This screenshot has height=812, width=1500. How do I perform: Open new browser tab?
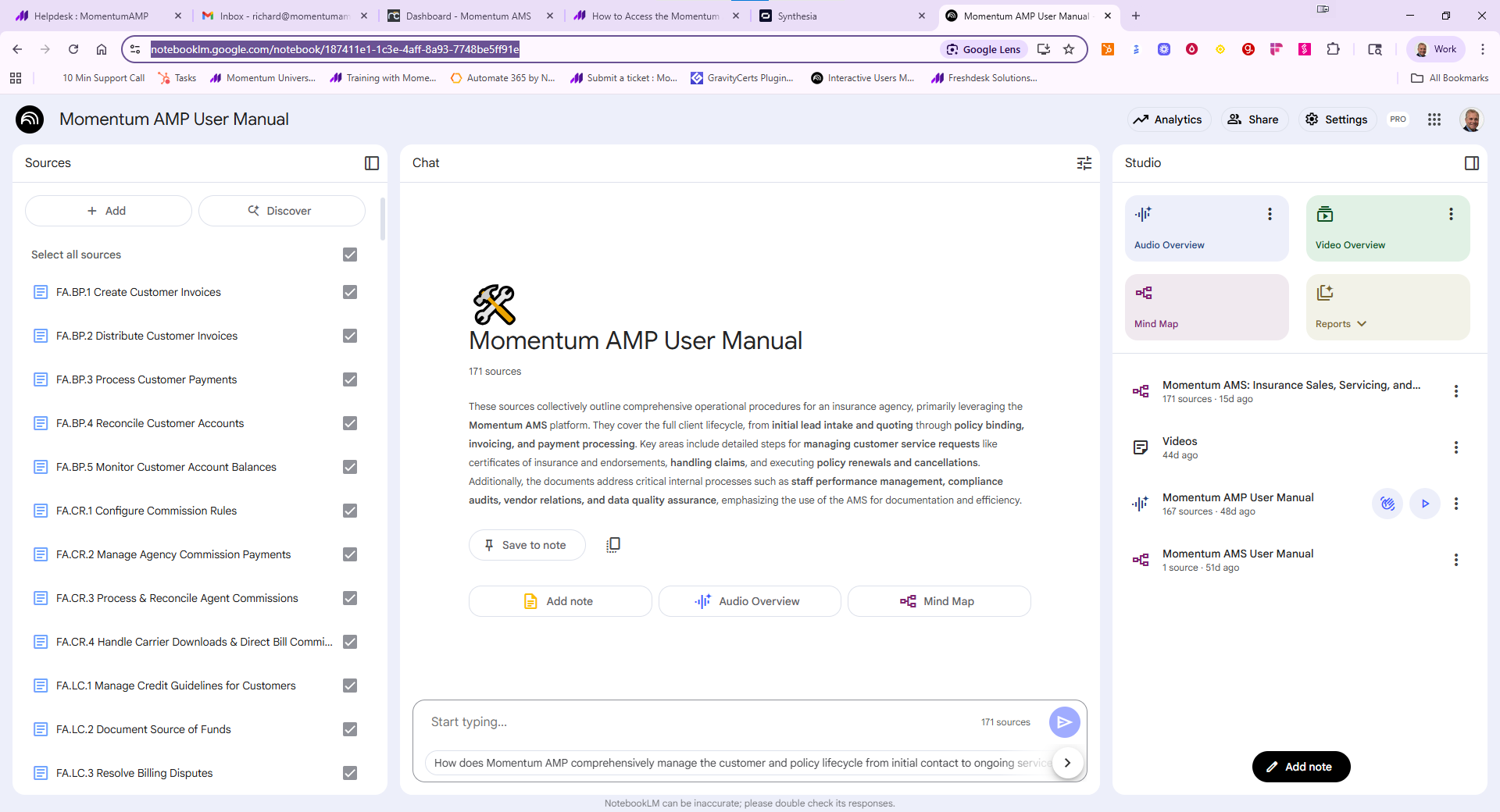coord(1136,16)
